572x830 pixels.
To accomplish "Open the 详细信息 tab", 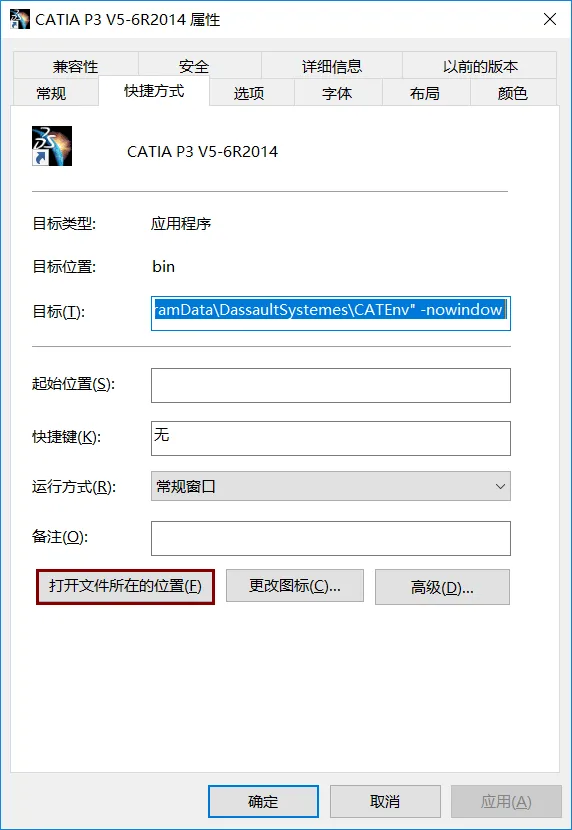I will click(x=332, y=66).
